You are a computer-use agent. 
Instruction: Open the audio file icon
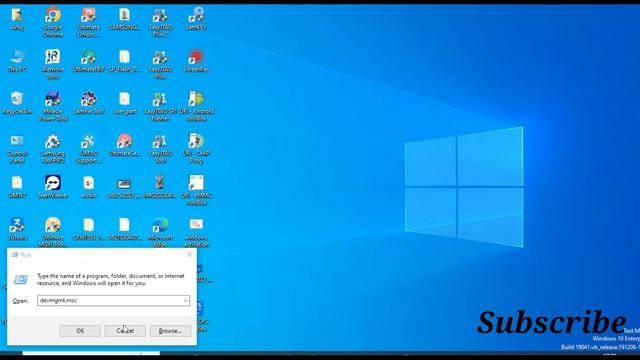89,187
